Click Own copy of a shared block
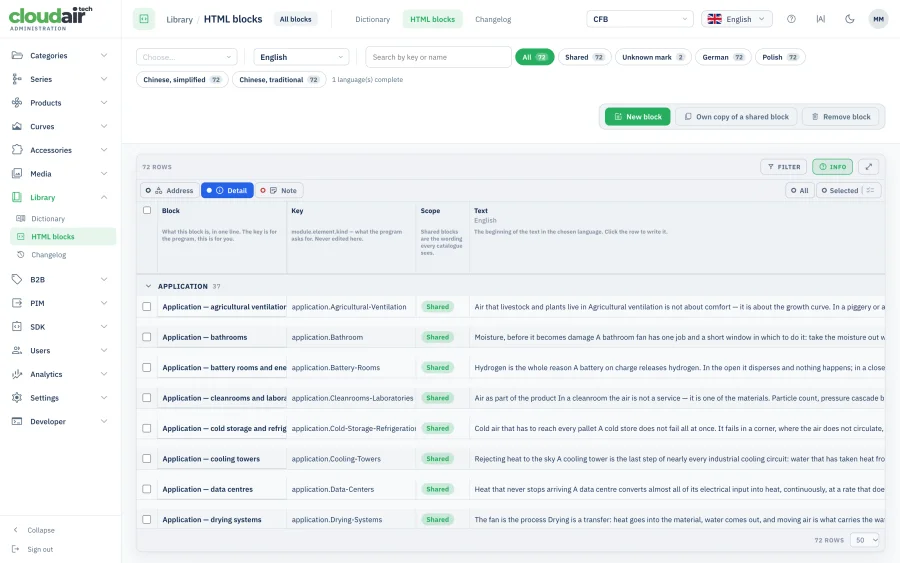This screenshot has height=563, width=900. pyautogui.click(x=736, y=117)
